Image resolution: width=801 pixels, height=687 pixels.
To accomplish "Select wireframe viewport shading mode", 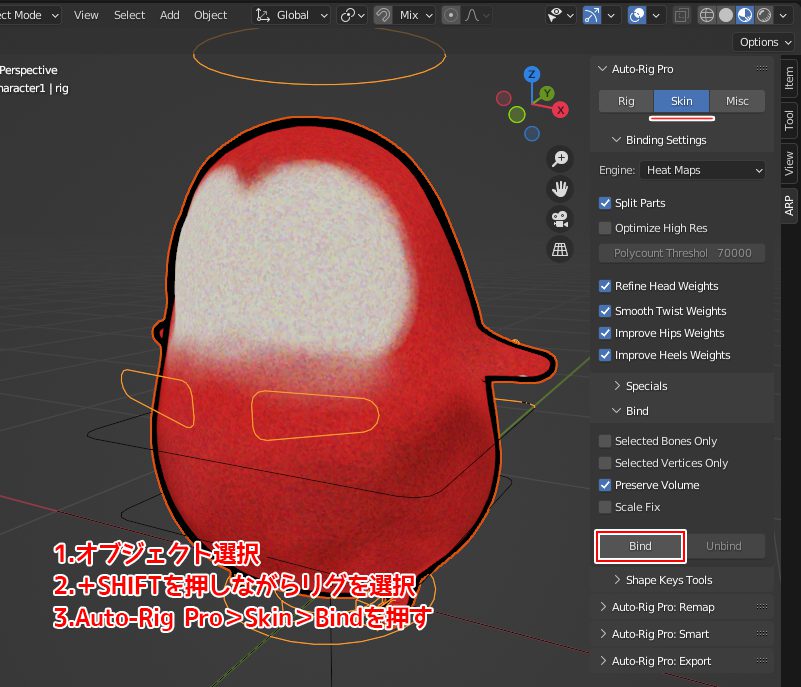I will 707,15.
